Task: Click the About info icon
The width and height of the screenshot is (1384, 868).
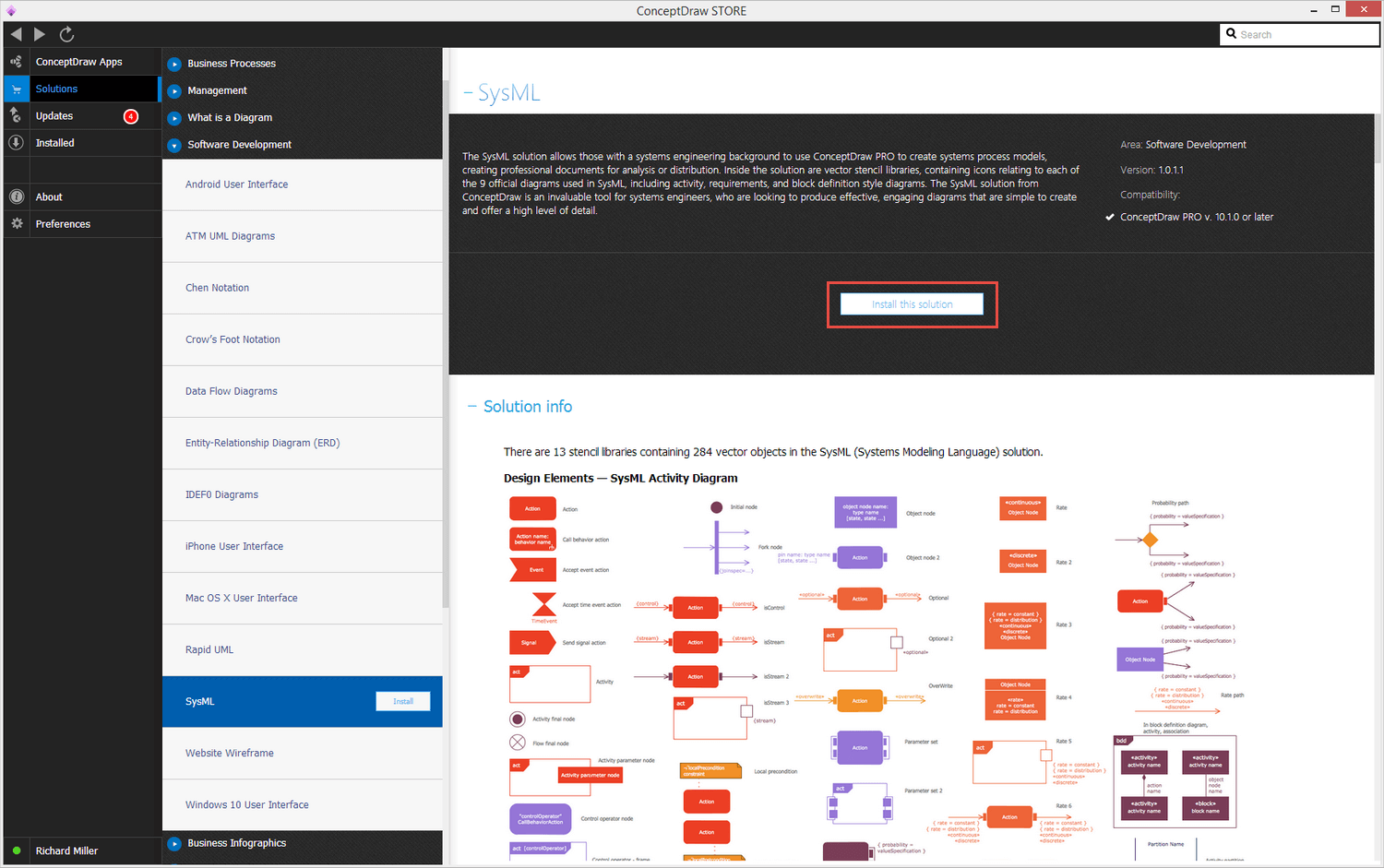Action: pos(17,196)
